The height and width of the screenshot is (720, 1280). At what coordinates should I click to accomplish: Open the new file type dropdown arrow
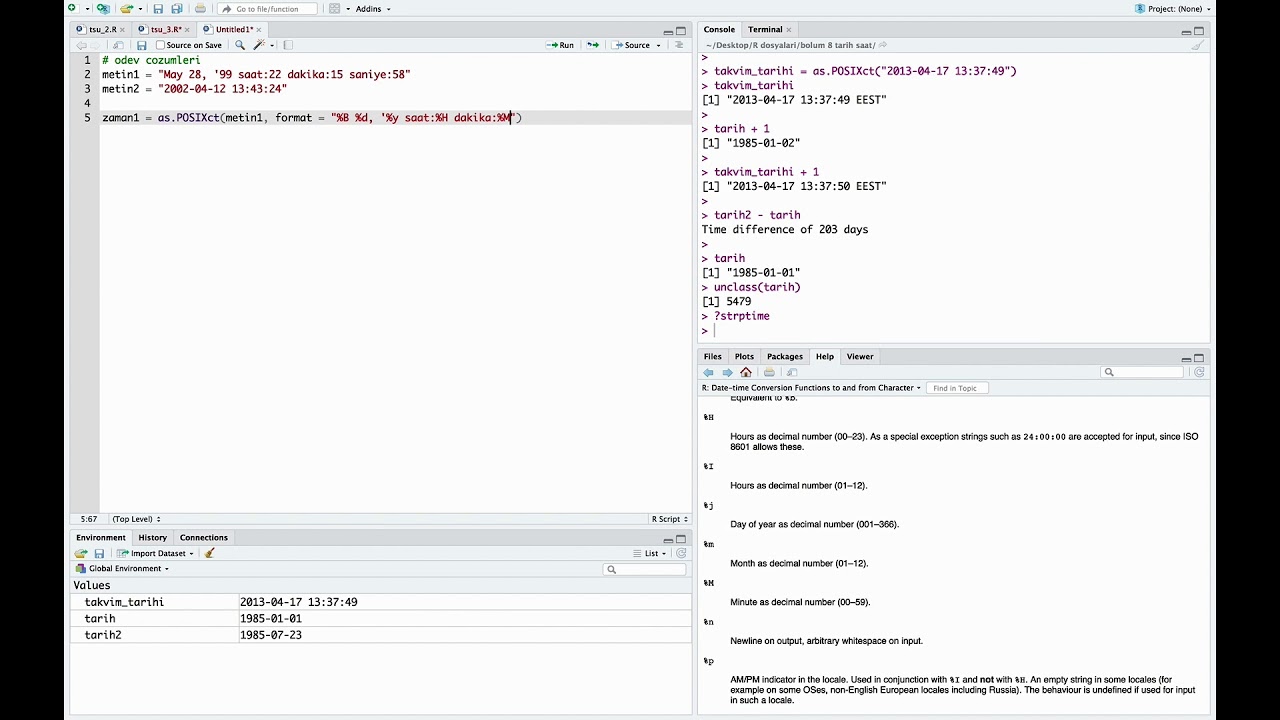point(86,9)
